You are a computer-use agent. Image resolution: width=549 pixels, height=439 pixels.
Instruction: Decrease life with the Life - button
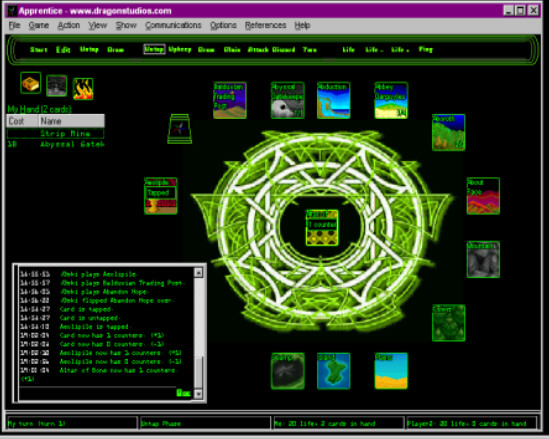(x=374, y=50)
